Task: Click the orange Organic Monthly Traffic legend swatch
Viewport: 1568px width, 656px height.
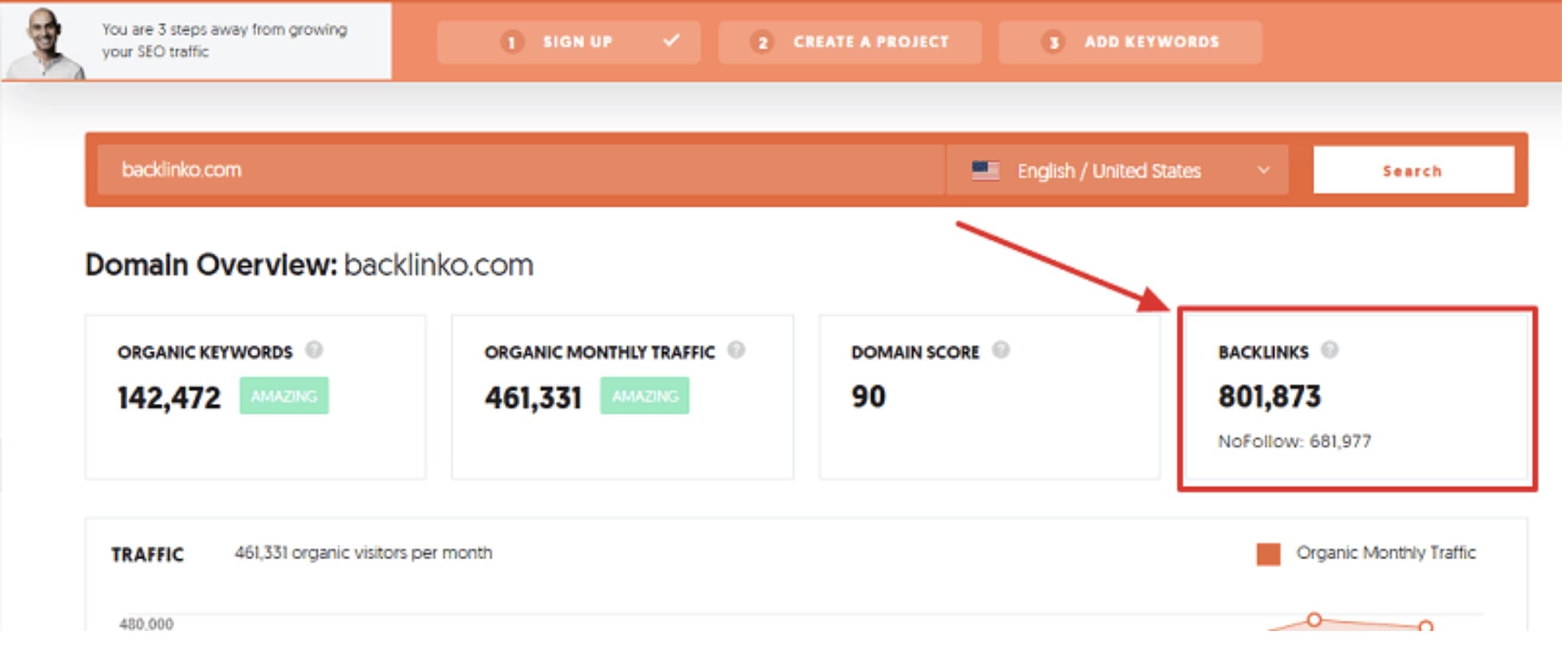Action: click(x=1269, y=554)
